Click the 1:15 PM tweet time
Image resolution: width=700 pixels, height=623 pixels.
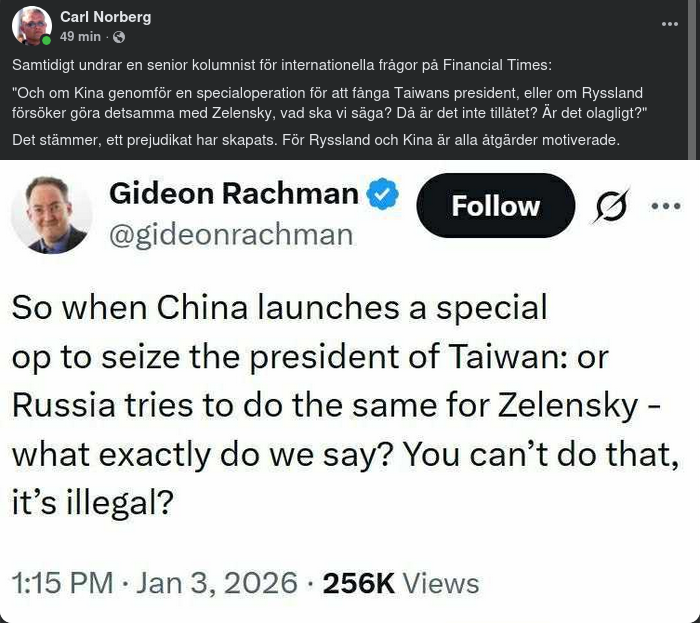(x=54, y=582)
